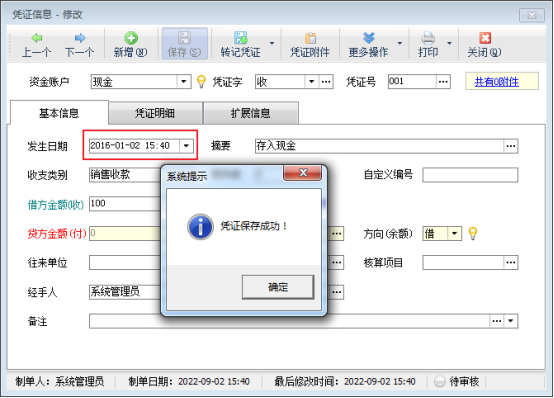Expand the 方向(余额) 借 dropdown
Viewport: 554px width, 398px height.
tap(454, 233)
